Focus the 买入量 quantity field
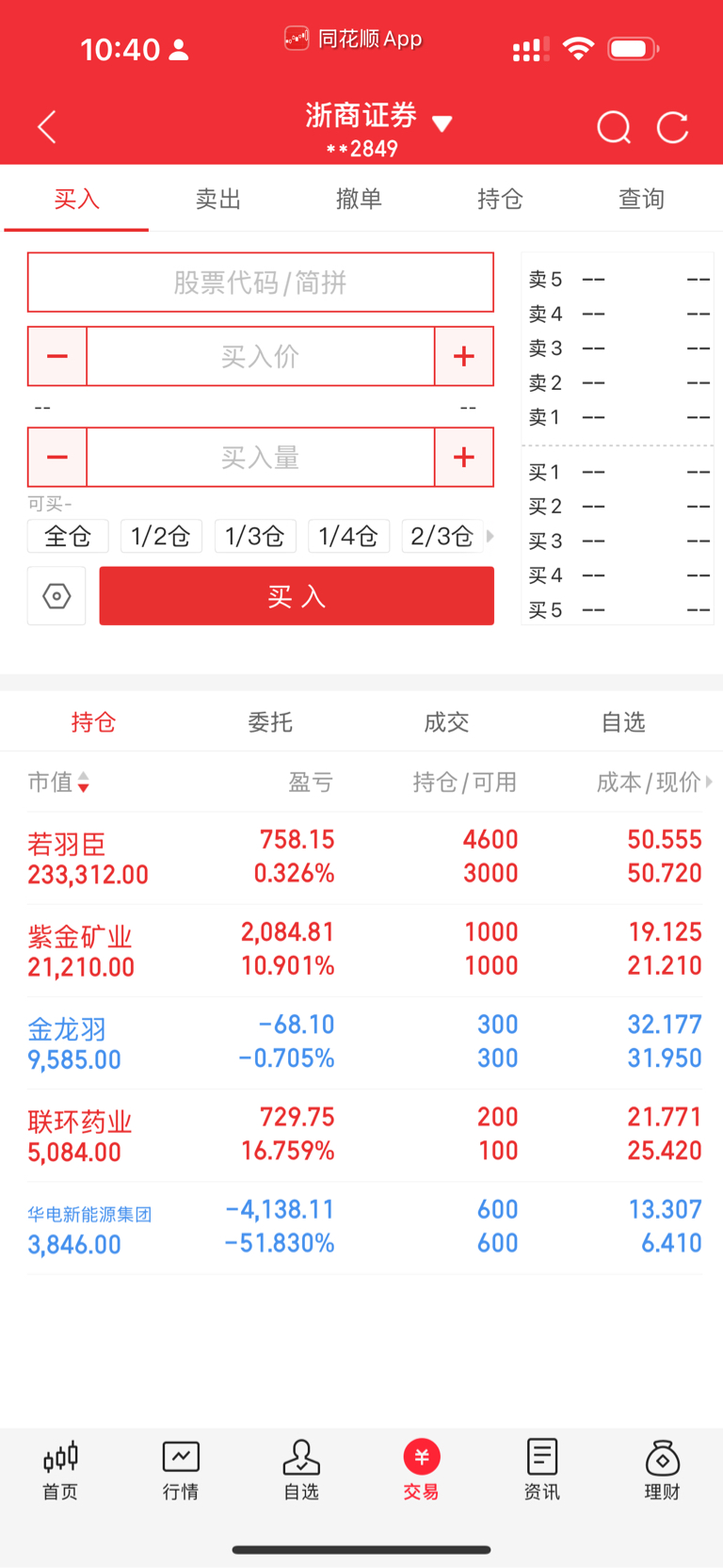Screen dimensions: 723x1568 261,457
